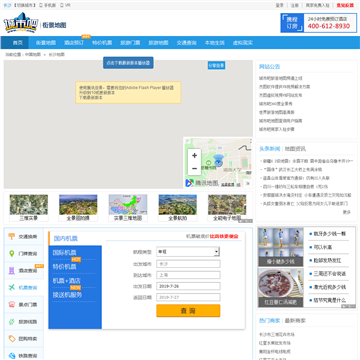This screenshot has height=360, width=360.
Task: Select 特价机票 in the blue panel
Action: click(x=64, y=267)
